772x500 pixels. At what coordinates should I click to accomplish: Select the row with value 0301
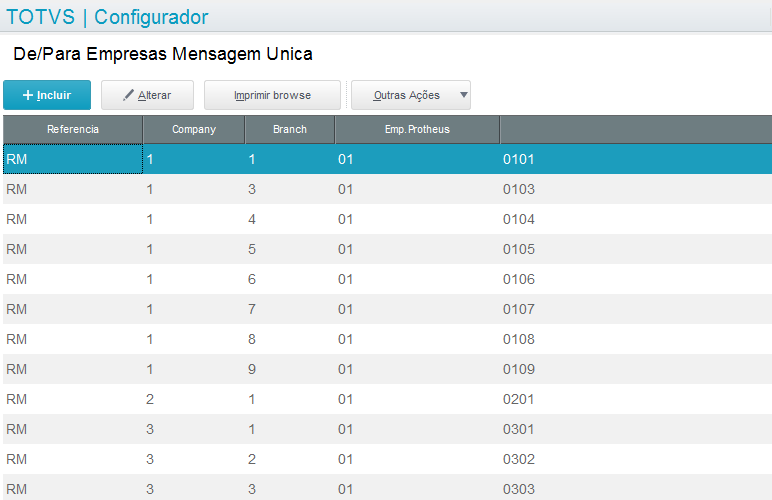(387, 429)
